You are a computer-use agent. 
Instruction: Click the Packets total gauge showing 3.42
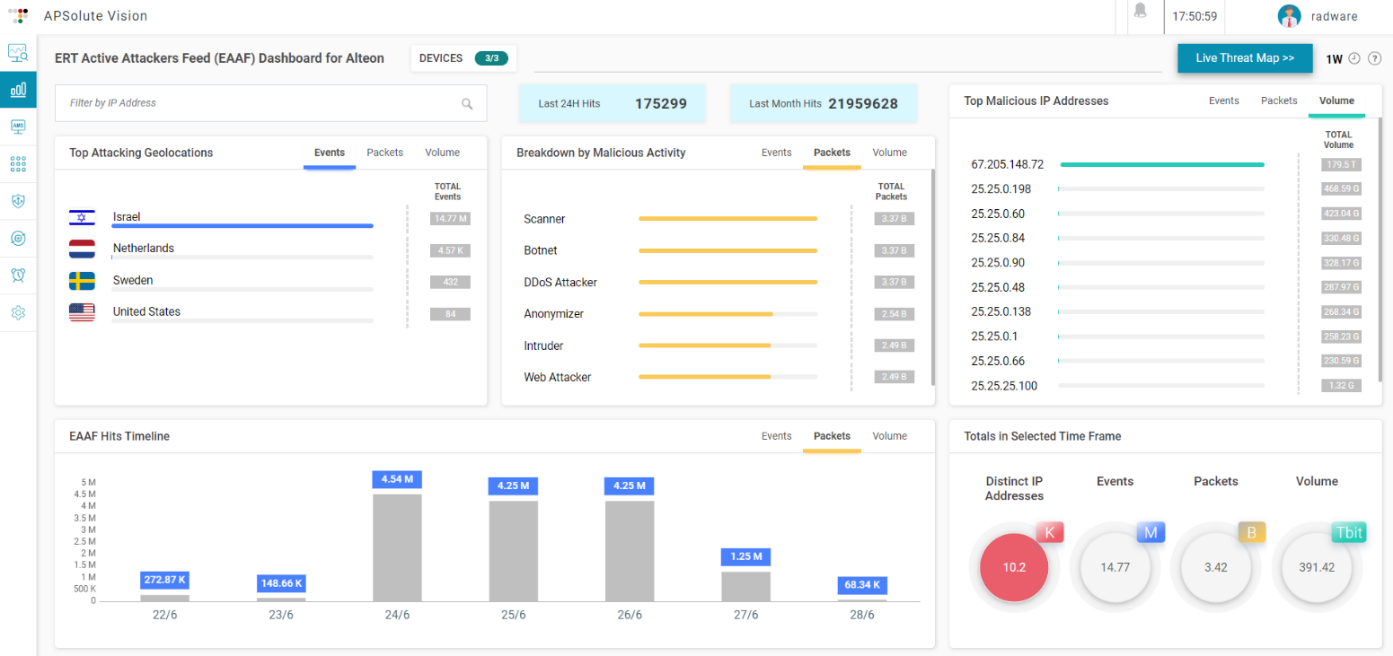tap(1216, 567)
